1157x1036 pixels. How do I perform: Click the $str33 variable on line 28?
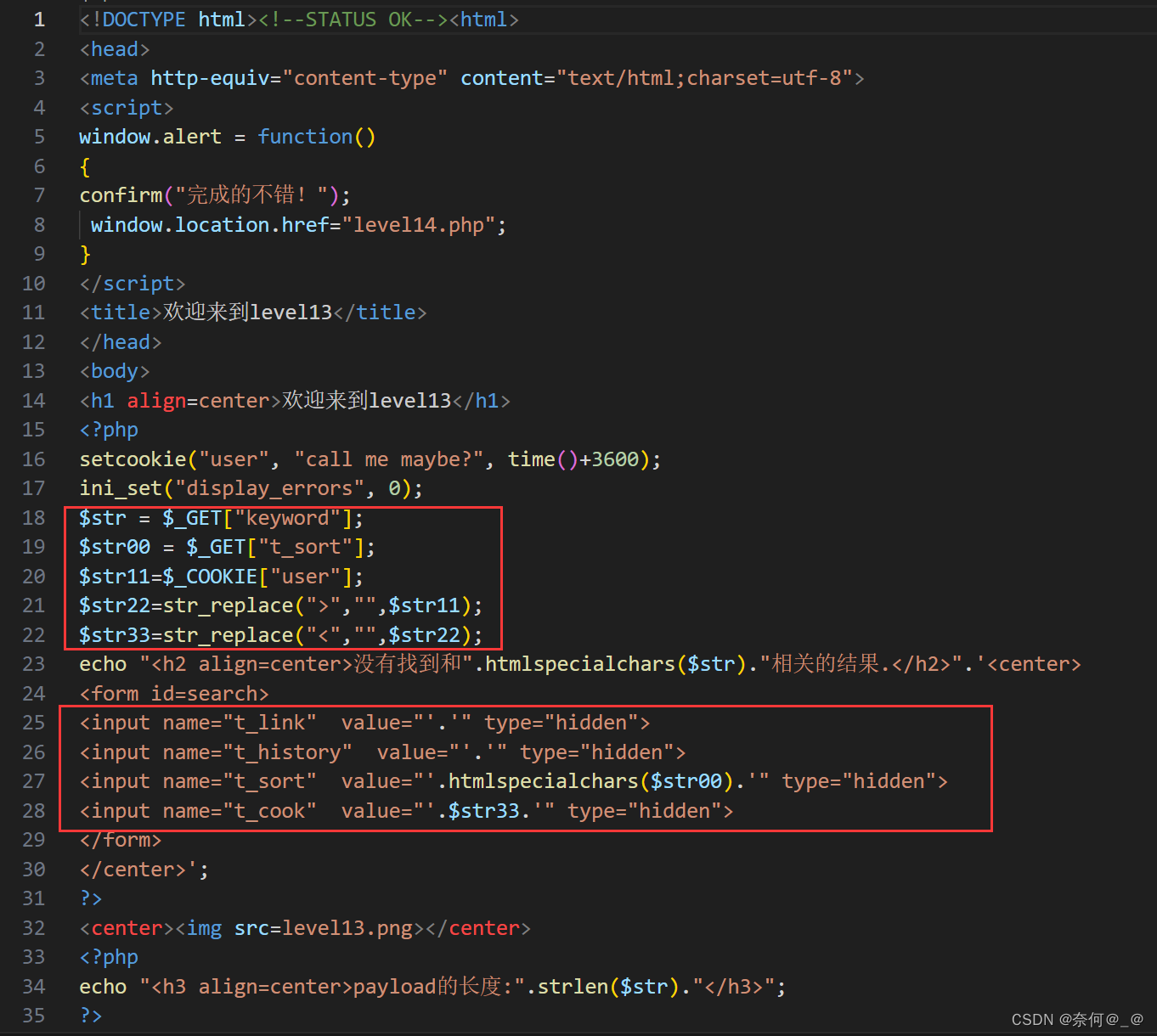click(483, 811)
